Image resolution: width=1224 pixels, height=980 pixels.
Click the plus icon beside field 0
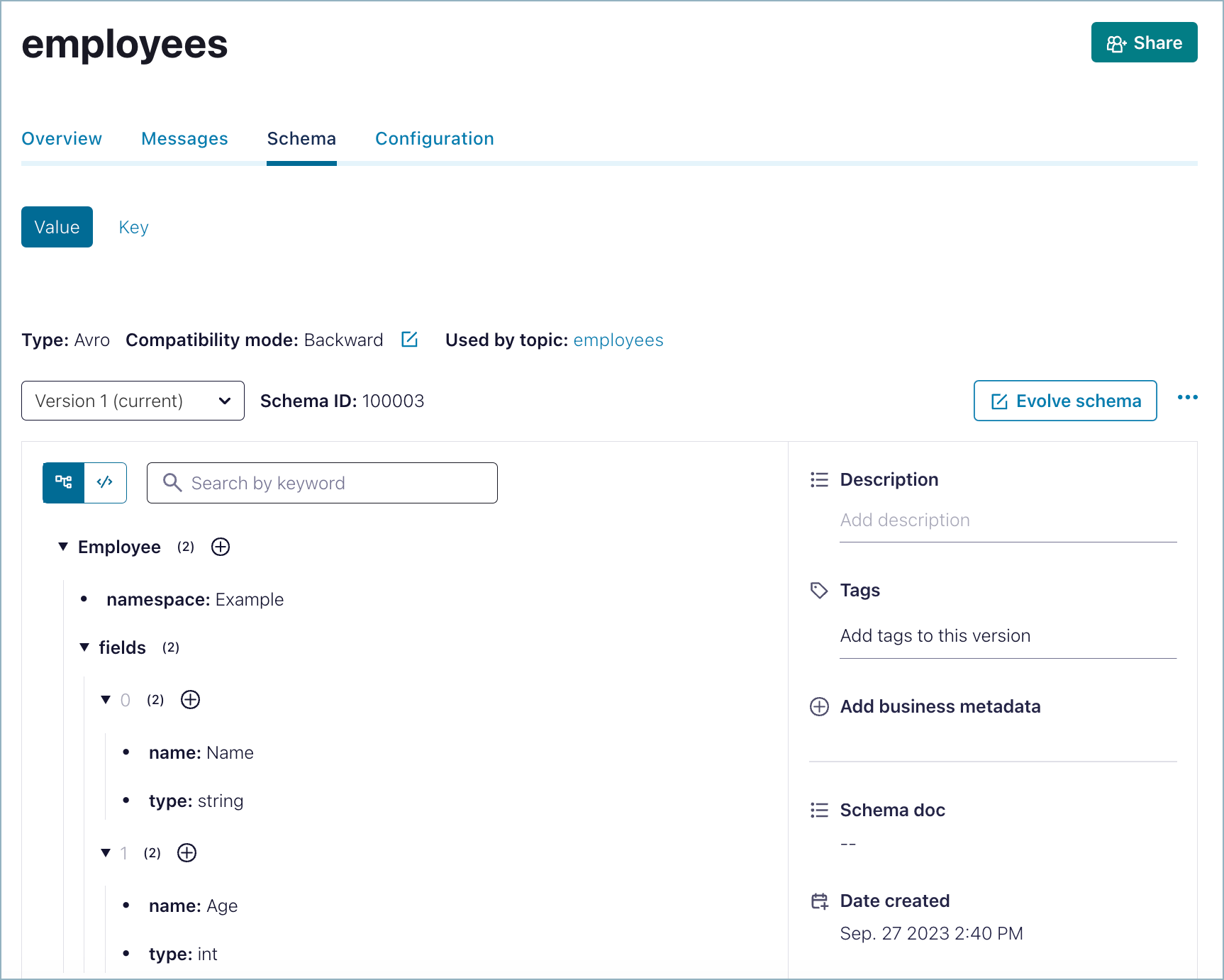(x=189, y=700)
